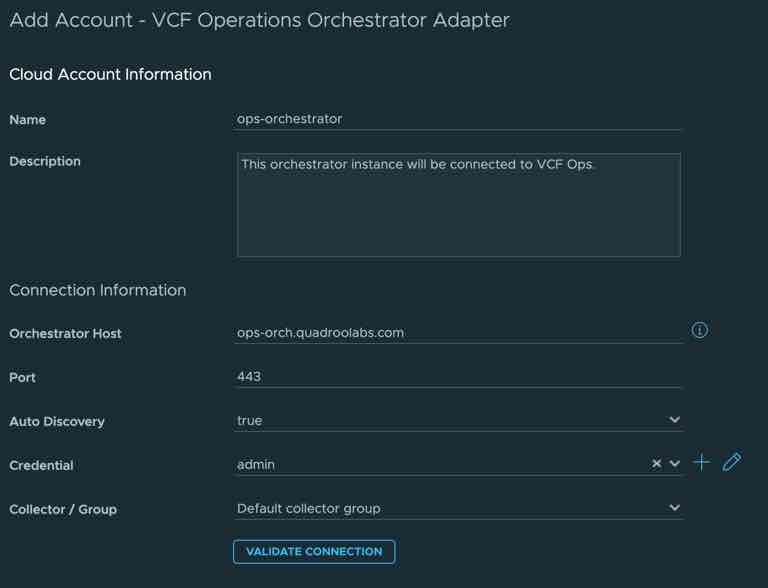Edit the admin credential with pencil icon
Viewport: 768px width, 588px height.
(732, 462)
